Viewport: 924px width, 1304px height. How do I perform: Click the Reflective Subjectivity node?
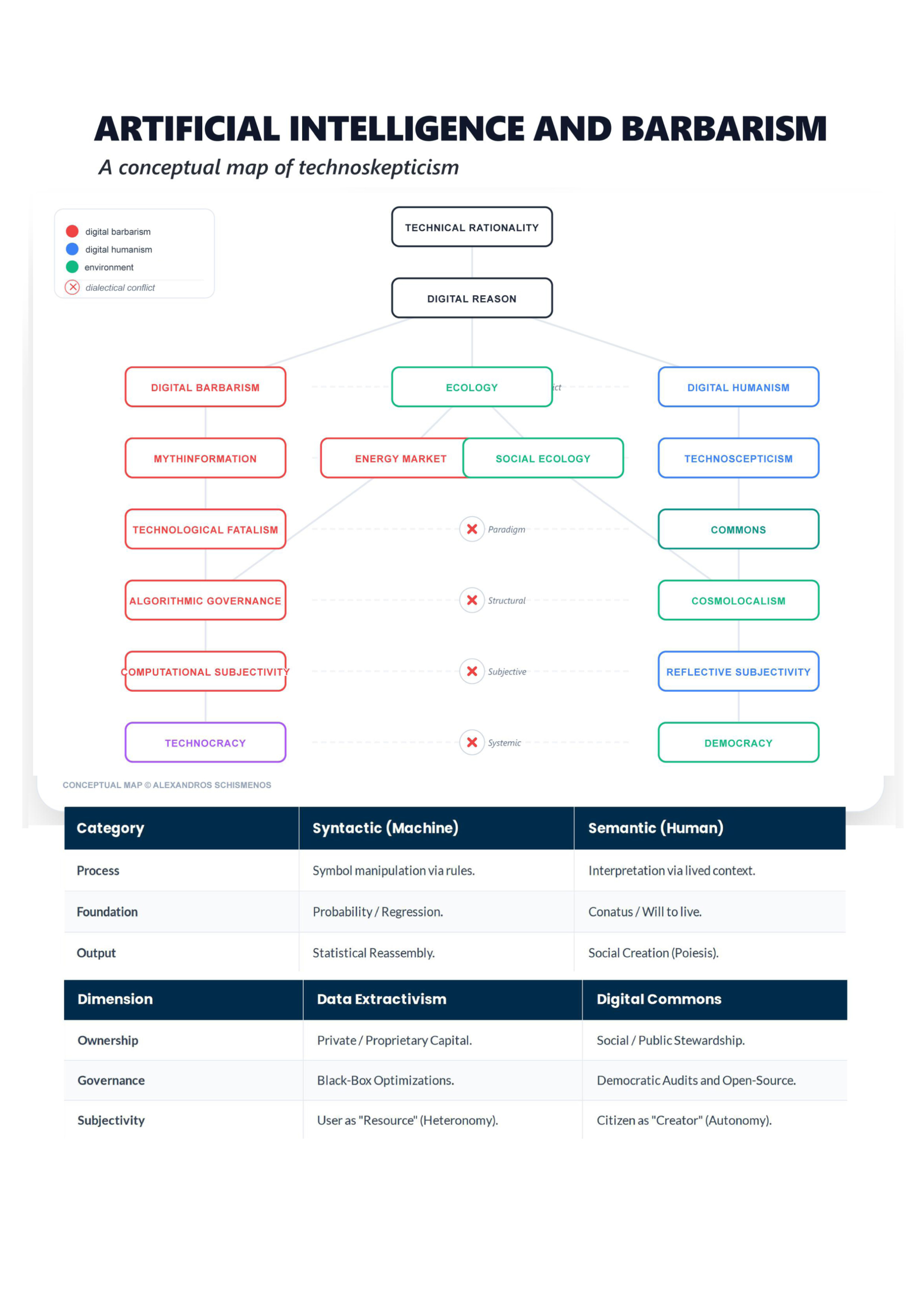click(x=738, y=671)
